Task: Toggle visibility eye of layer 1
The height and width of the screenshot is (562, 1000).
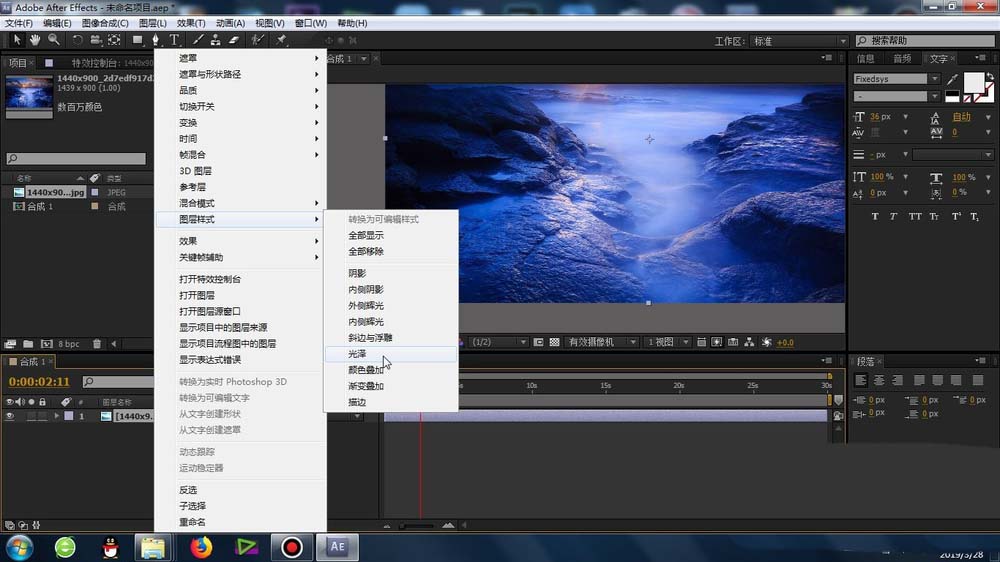Action: click(10, 416)
